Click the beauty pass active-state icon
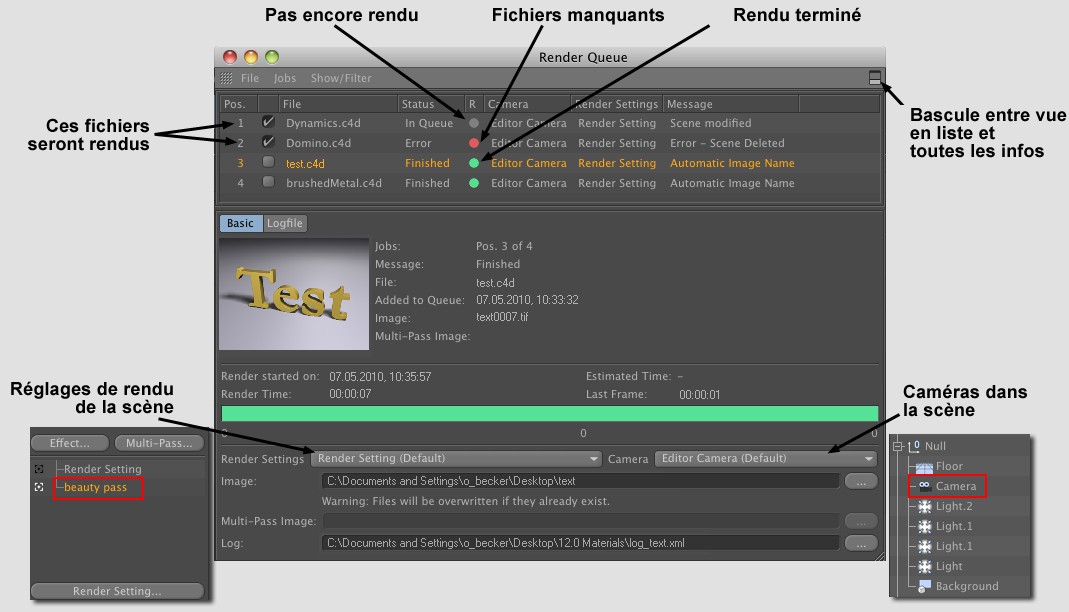Image resolution: width=1069 pixels, height=612 pixels. tap(39, 487)
